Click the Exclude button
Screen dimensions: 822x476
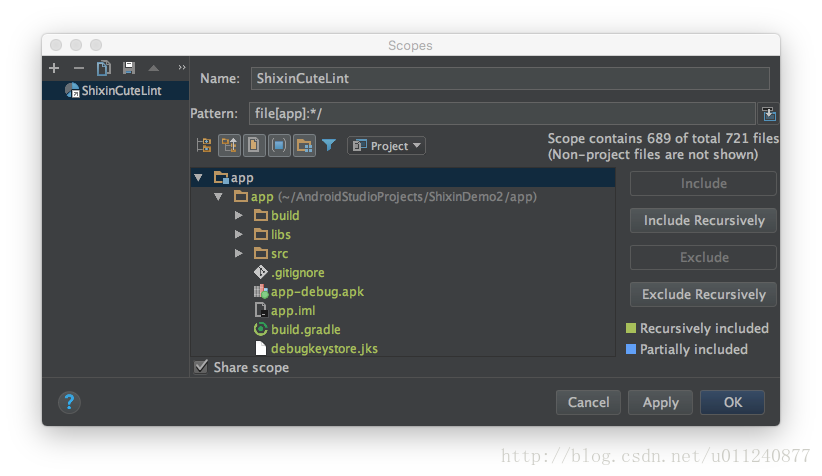703,257
